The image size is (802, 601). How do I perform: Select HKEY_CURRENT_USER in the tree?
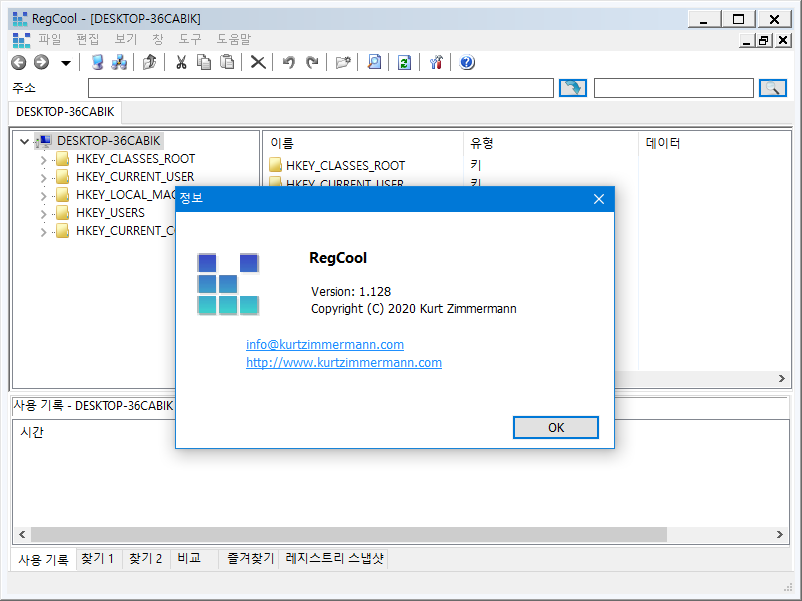coord(135,176)
